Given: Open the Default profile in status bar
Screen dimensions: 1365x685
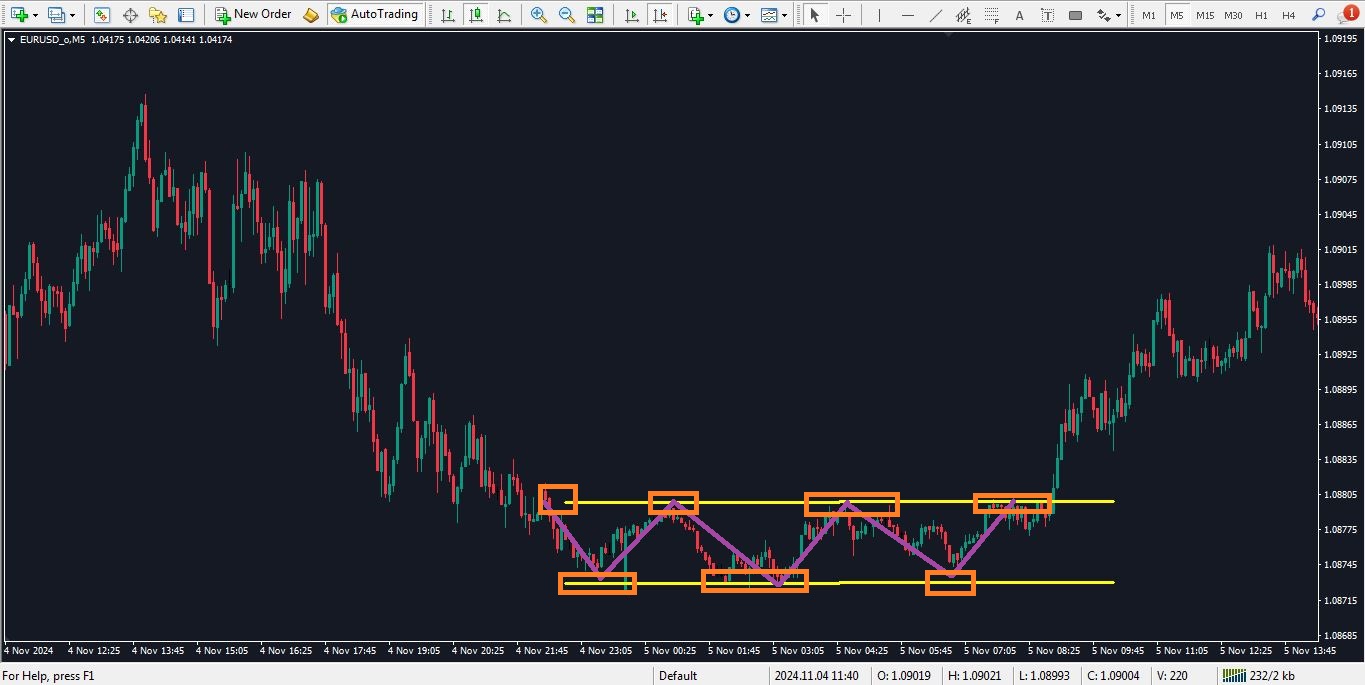Looking at the screenshot, I should [x=677, y=676].
